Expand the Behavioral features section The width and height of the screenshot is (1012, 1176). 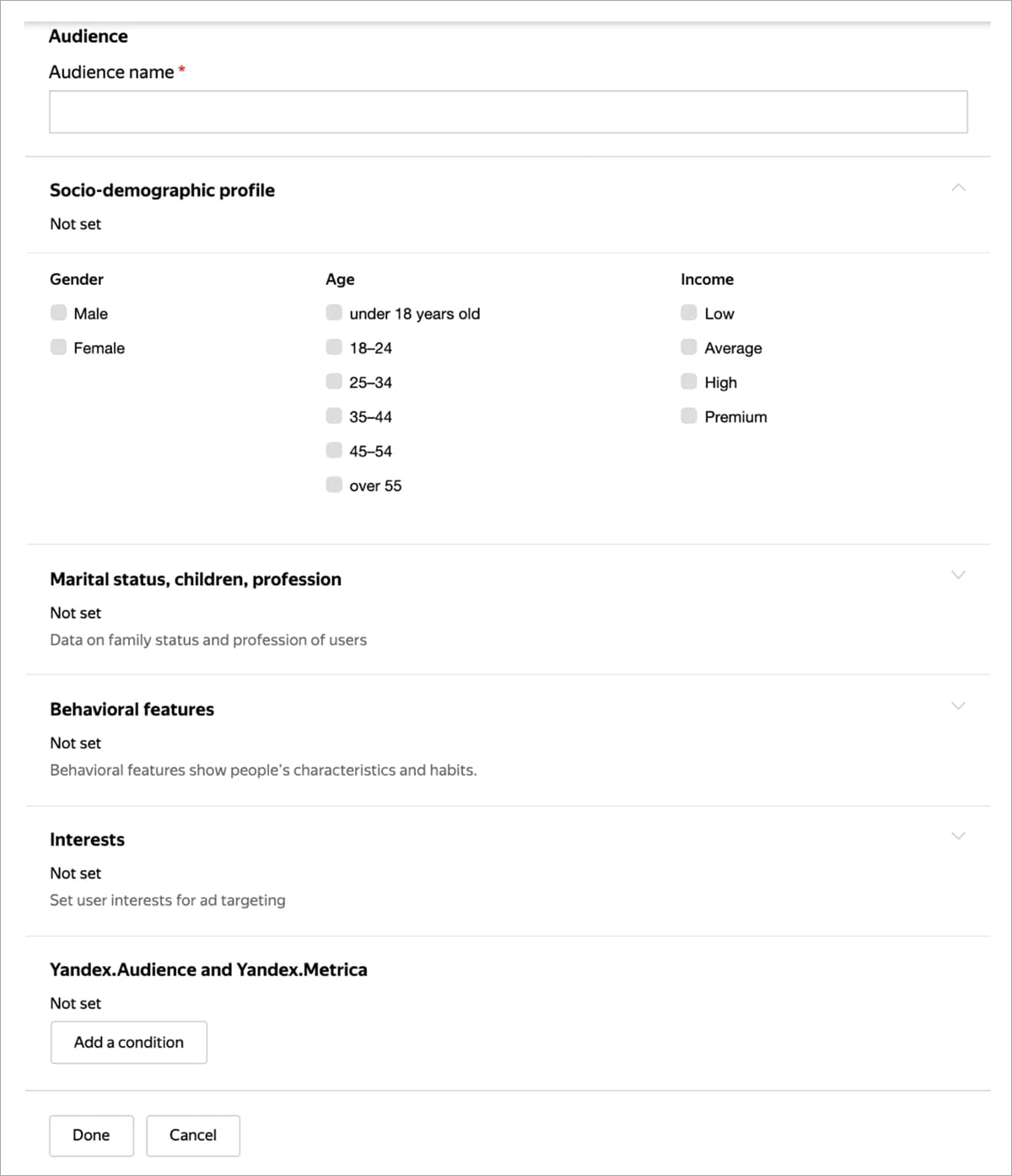pos(958,706)
